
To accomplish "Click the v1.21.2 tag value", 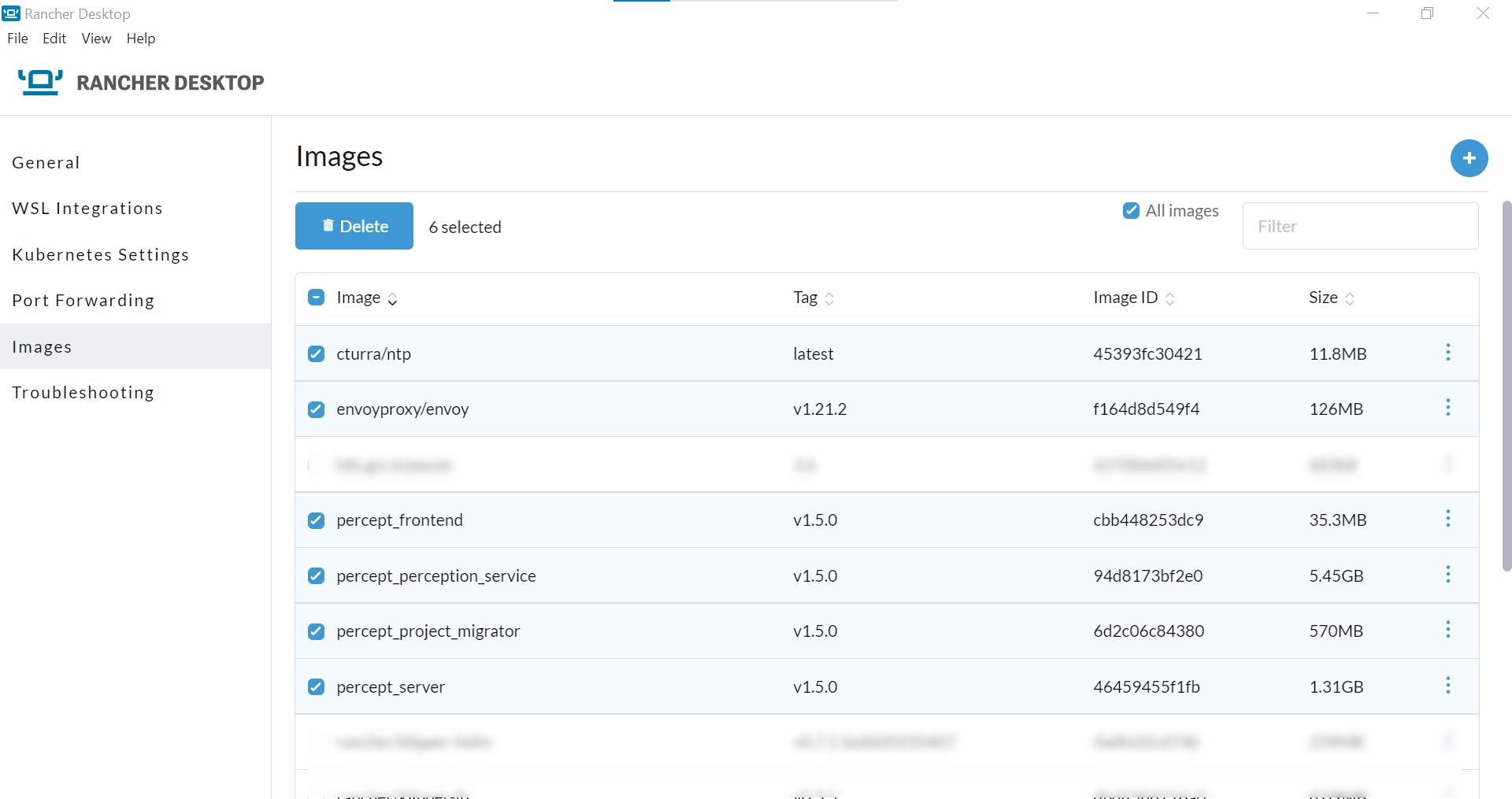I will [x=820, y=409].
